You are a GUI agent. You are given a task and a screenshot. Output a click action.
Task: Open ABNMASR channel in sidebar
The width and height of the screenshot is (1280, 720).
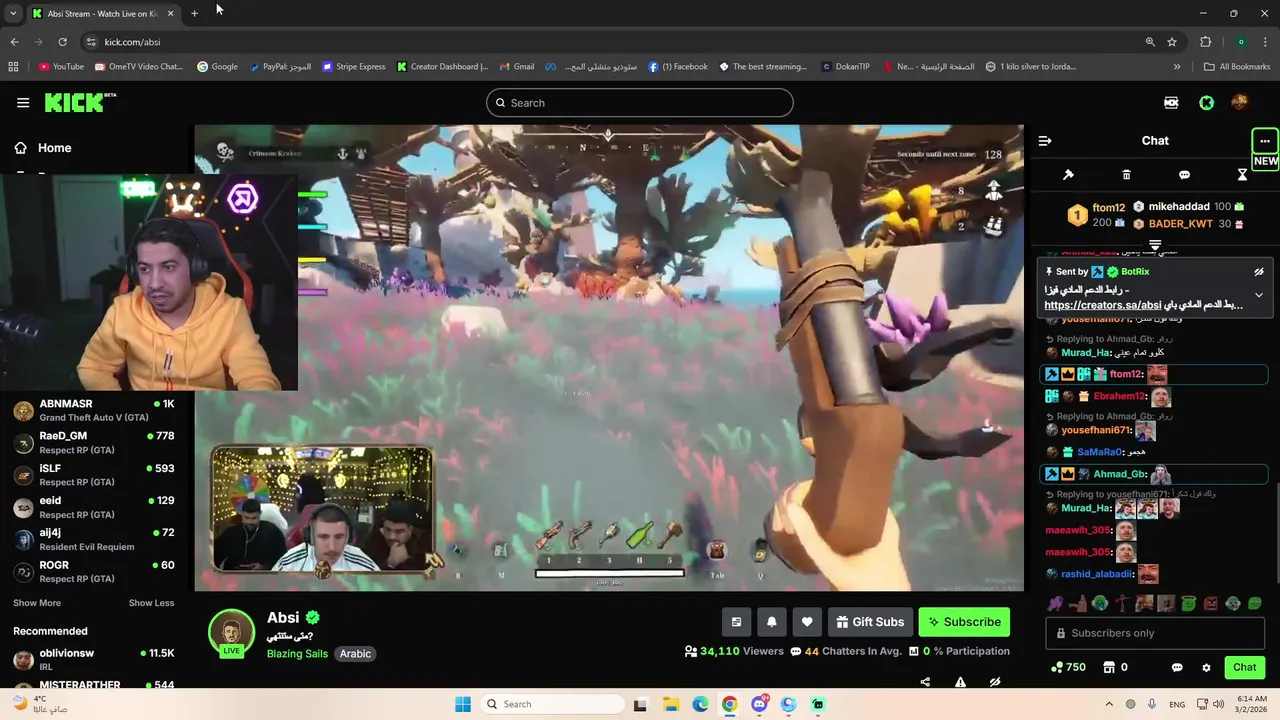95,410
